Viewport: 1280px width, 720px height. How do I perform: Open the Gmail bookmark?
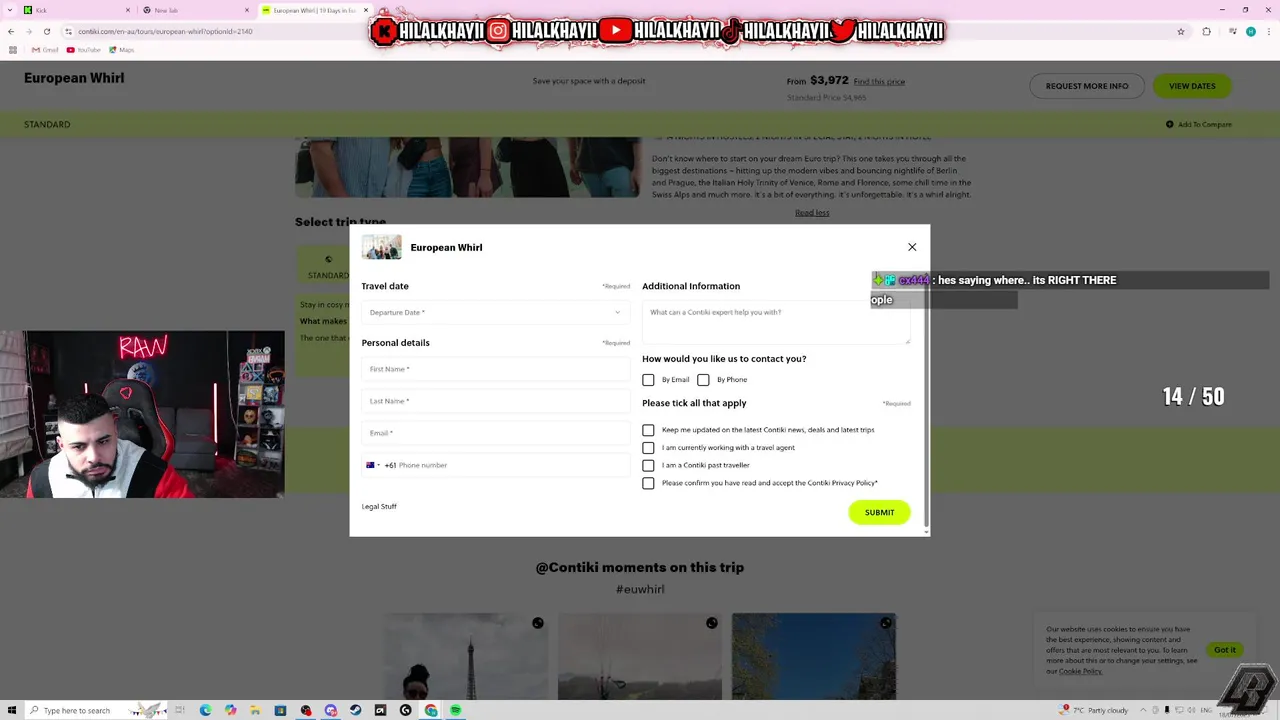[x=45, y=50]
